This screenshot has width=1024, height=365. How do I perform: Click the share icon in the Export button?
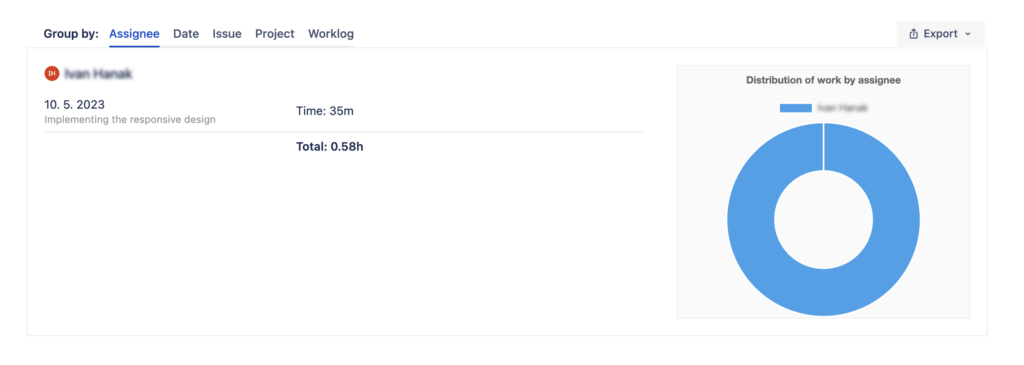pos(914,34)
